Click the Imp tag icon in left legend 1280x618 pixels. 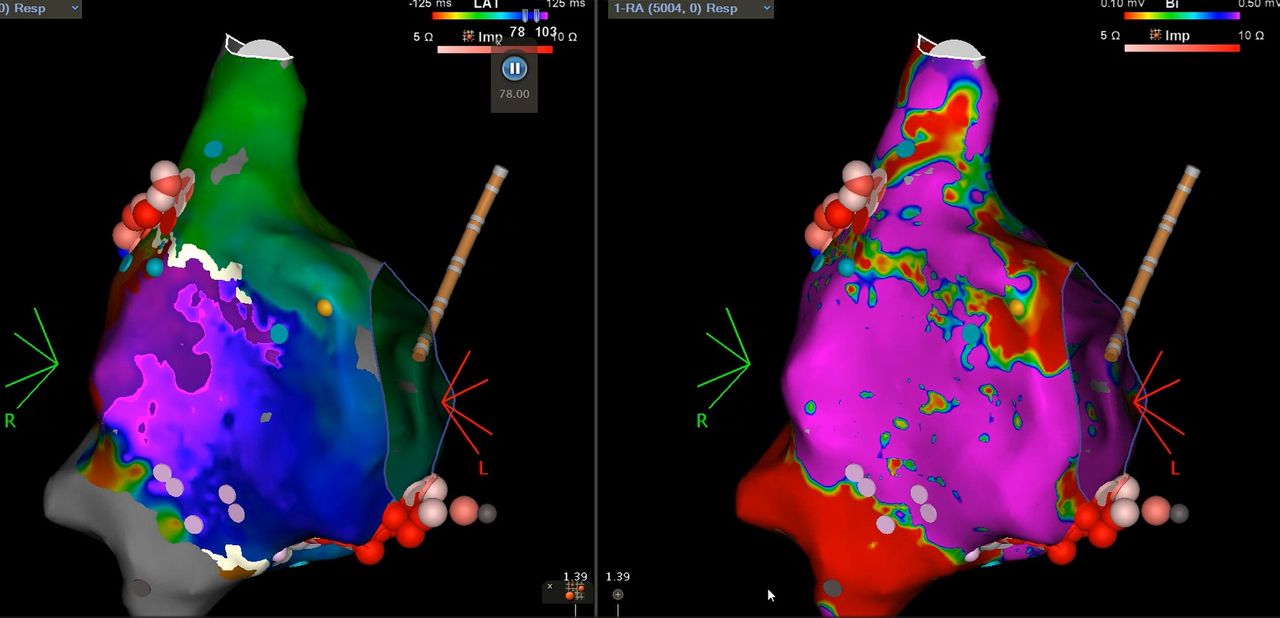coord(468,36)
